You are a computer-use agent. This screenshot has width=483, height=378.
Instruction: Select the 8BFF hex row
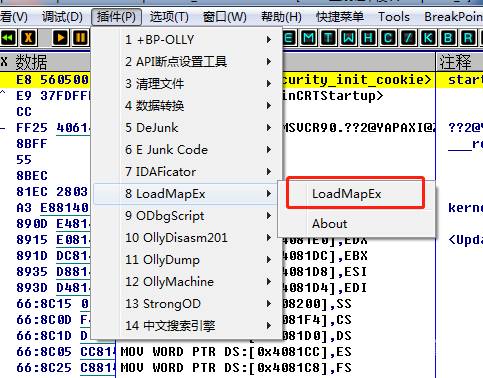coord(32,144)
